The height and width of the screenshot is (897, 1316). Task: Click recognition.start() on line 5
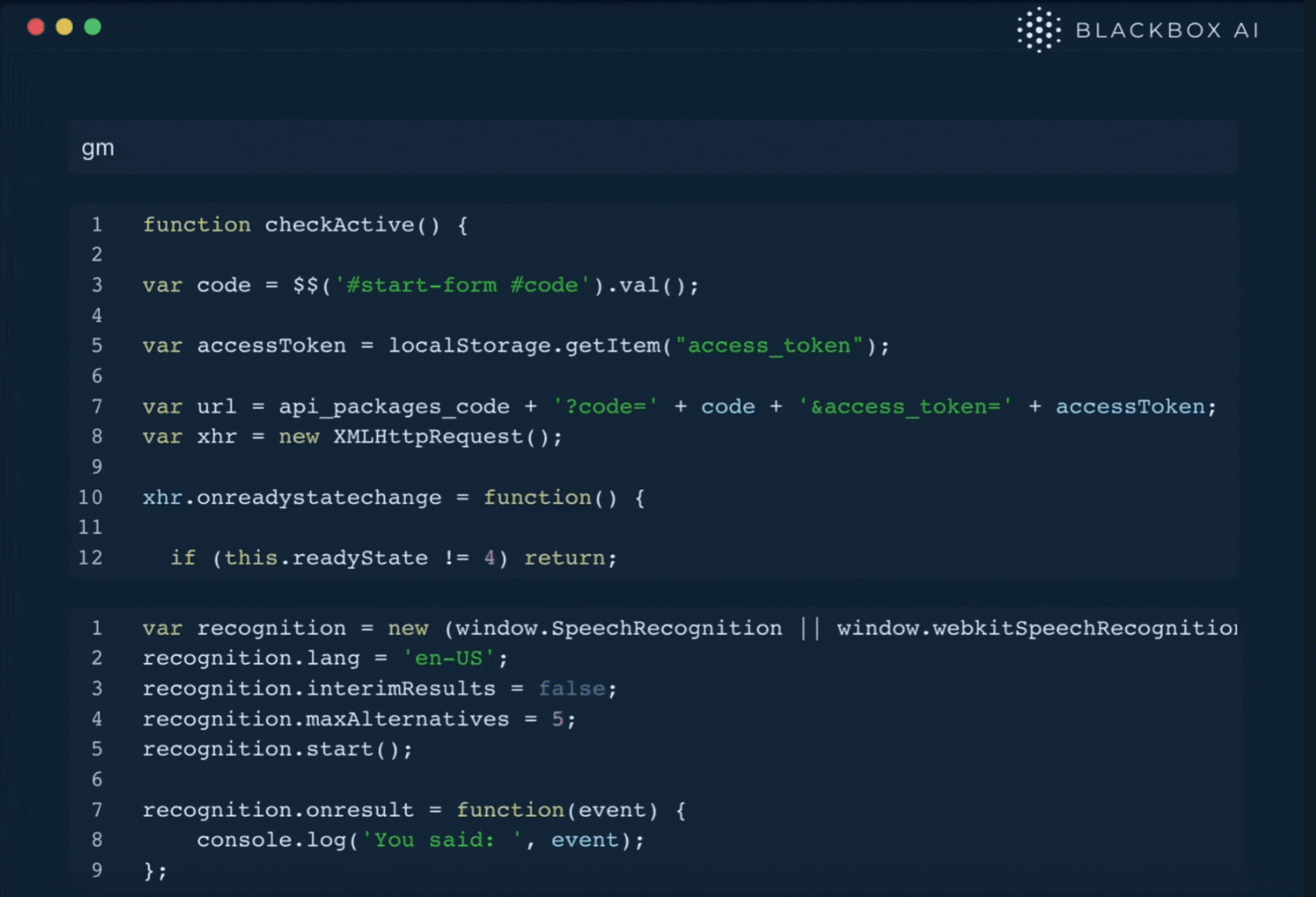[278, 749]
